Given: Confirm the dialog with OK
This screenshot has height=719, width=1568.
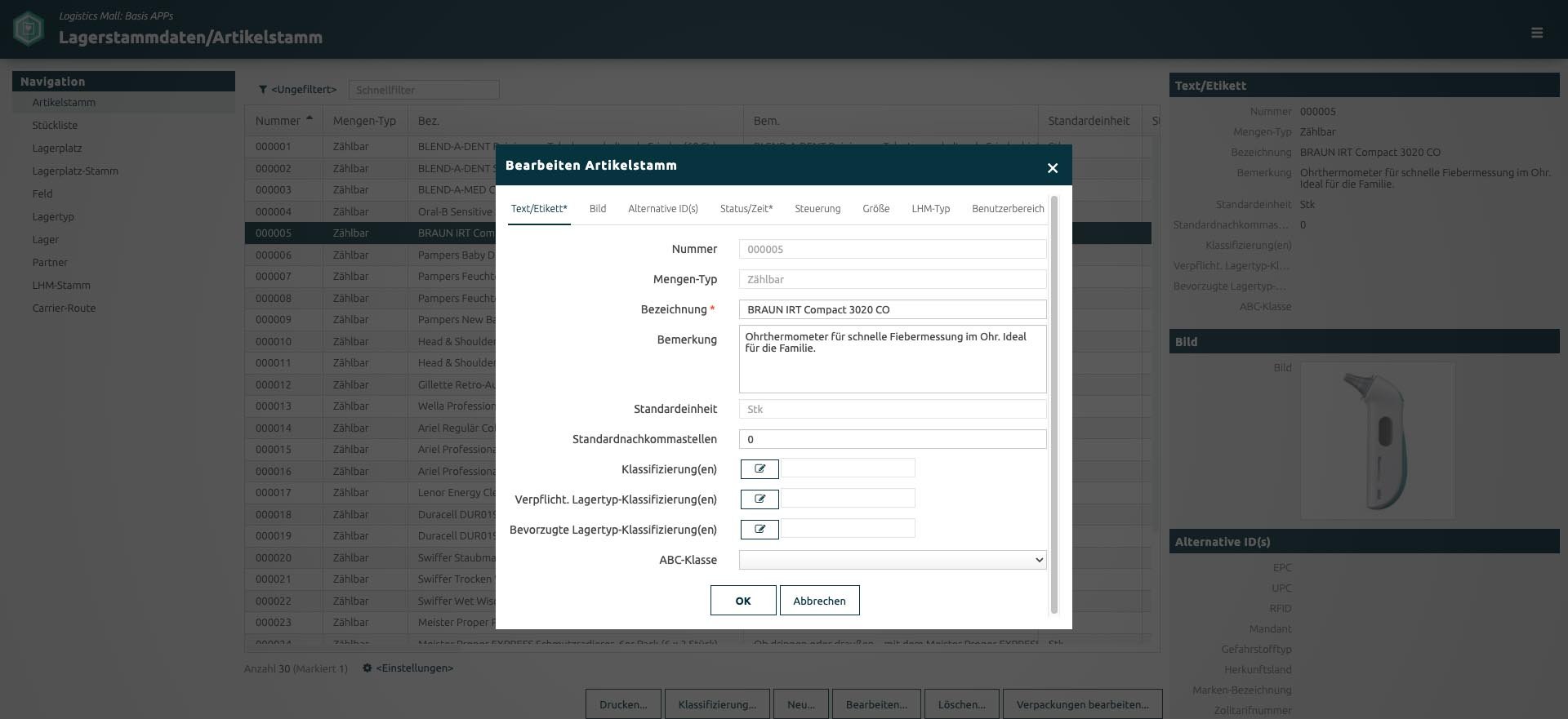Looking at the screenshot, I should click(x=743, y=601).
